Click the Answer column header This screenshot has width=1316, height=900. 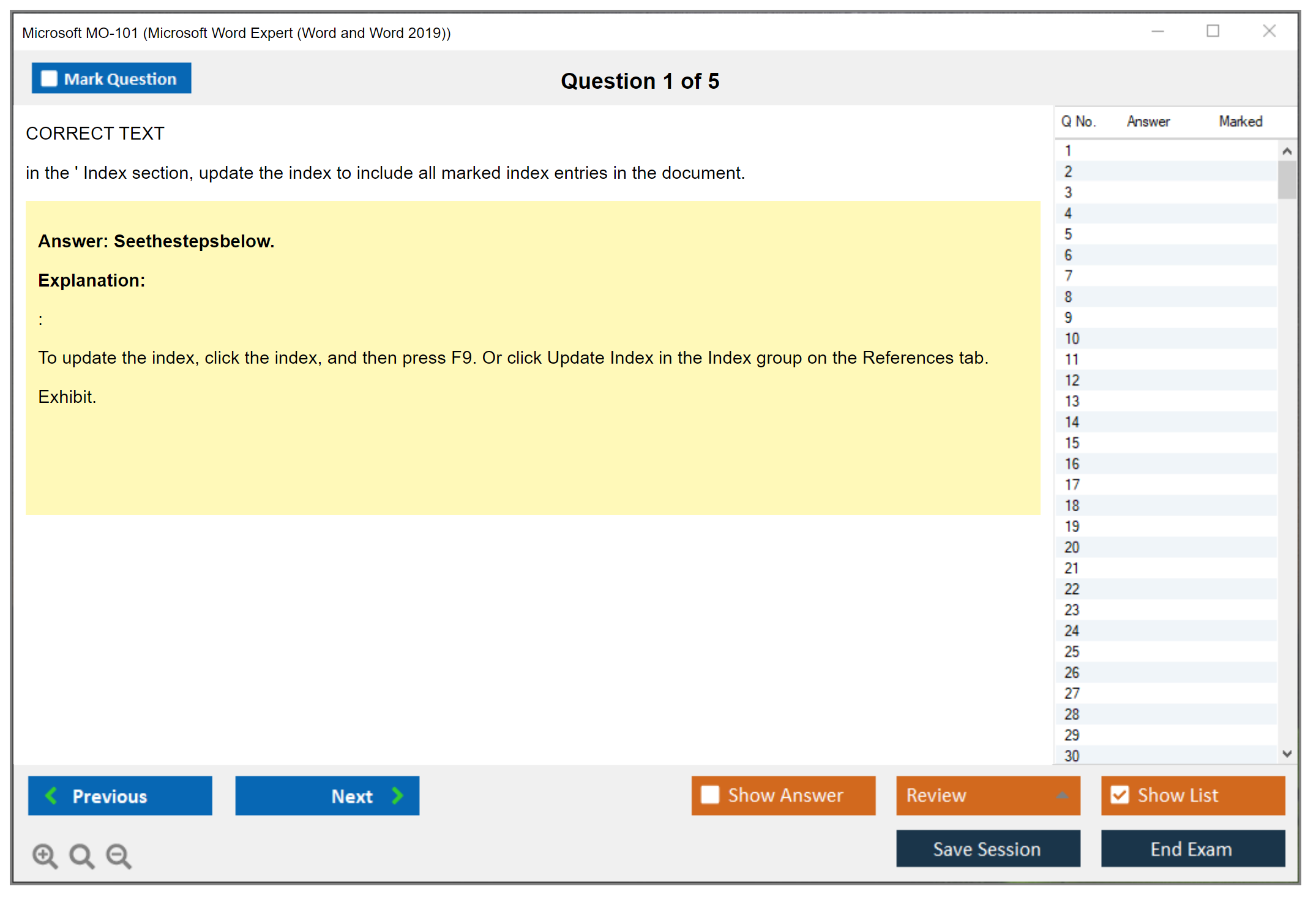[x=1148, y=121]
